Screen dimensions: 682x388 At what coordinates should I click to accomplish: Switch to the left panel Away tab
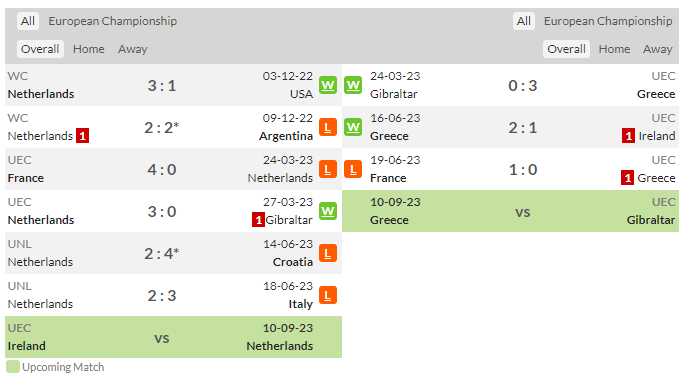click(x=133, y=49)
